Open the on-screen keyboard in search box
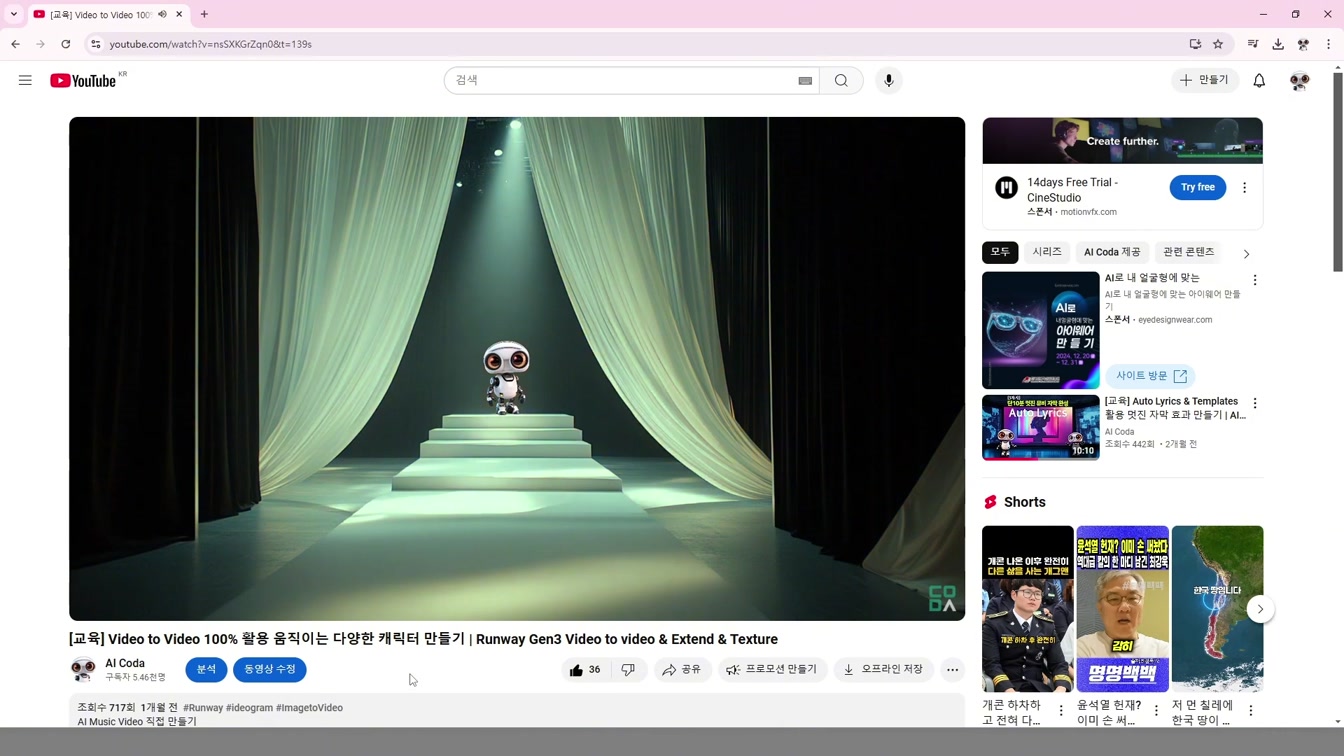This screenshot has width=1344, height=756. click(x=805, y=81)
